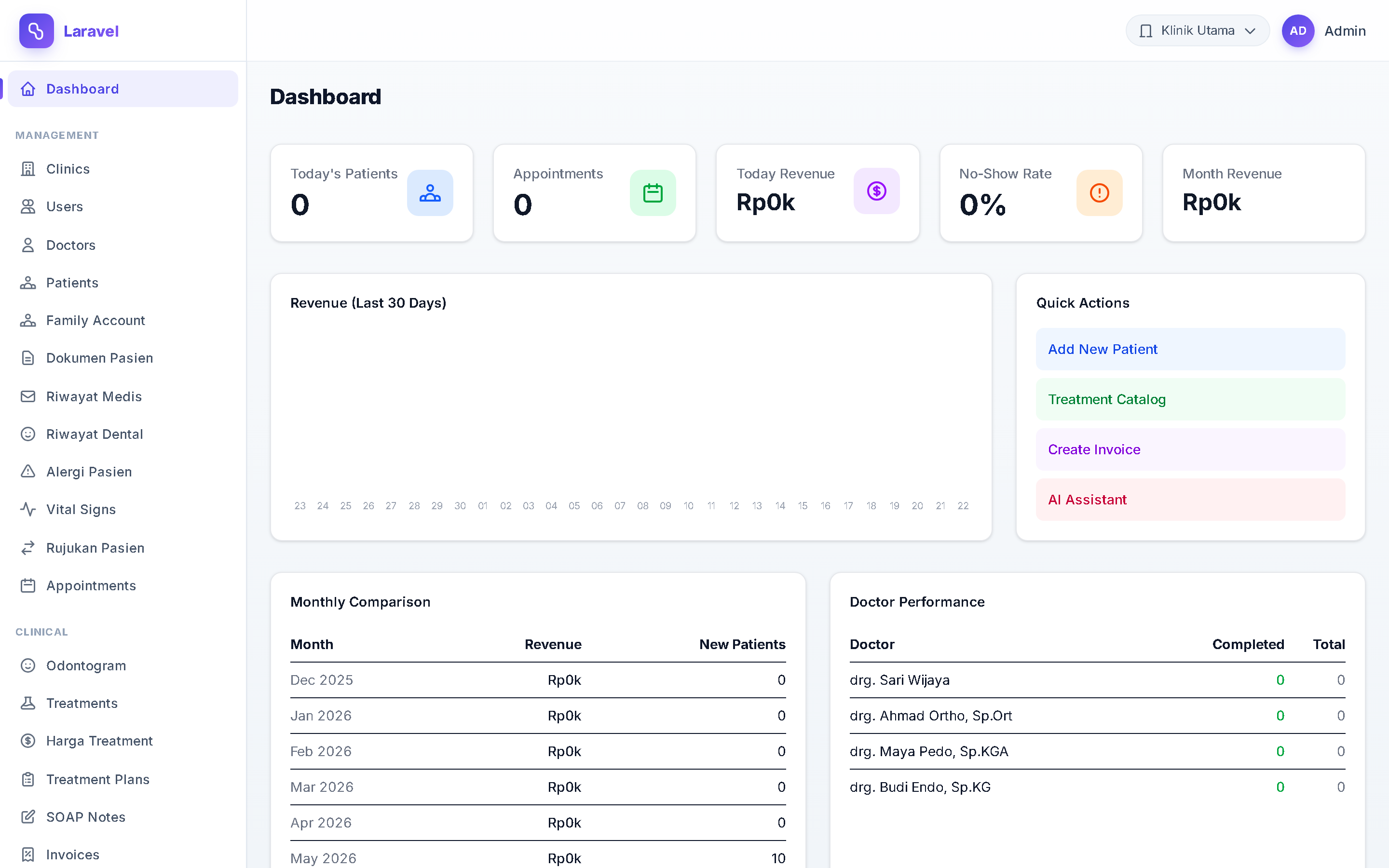
Task: Click the AD avatar circle
Action: pos(1298,31)
